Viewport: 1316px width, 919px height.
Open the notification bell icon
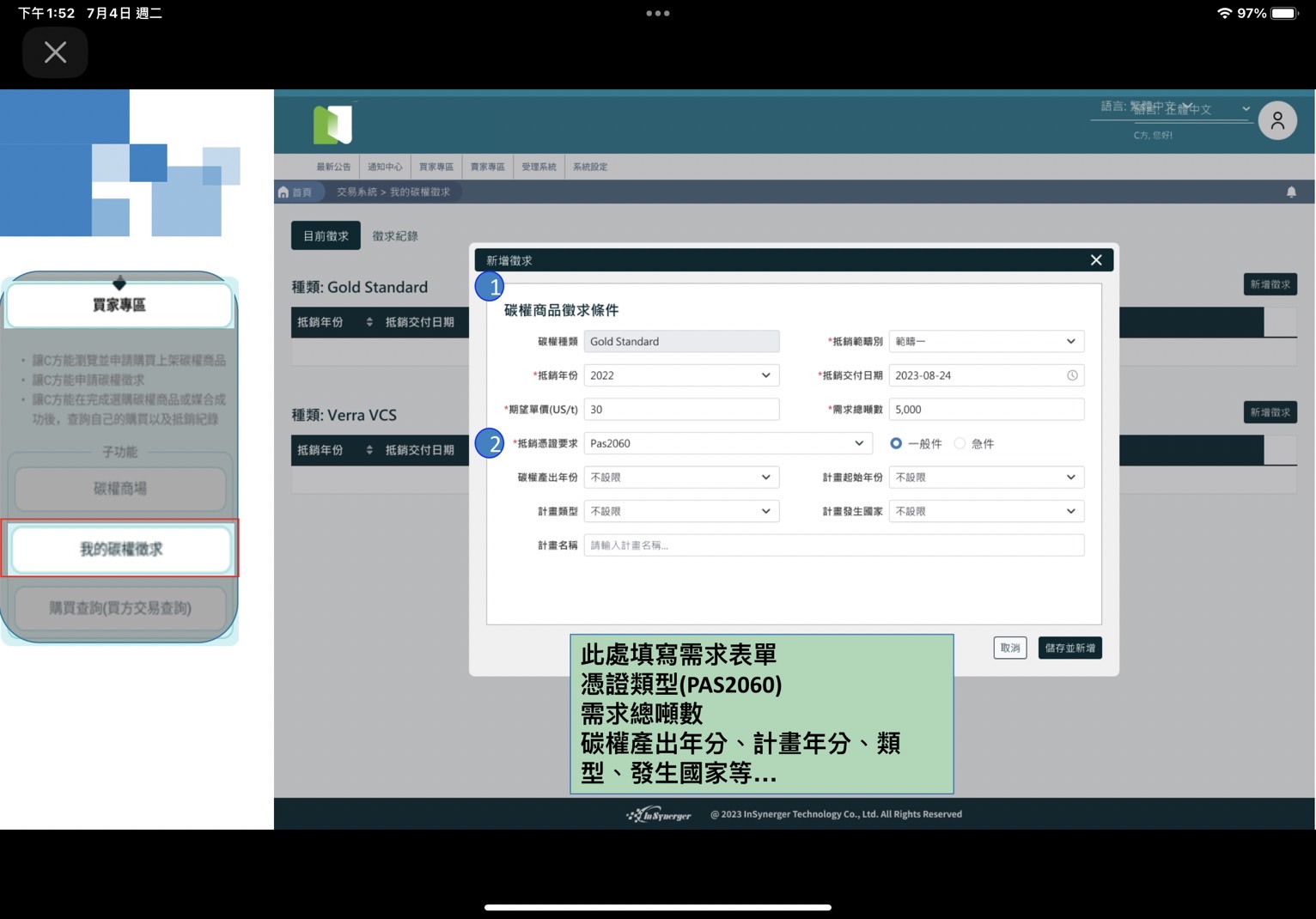click(x=1291, y=192)
